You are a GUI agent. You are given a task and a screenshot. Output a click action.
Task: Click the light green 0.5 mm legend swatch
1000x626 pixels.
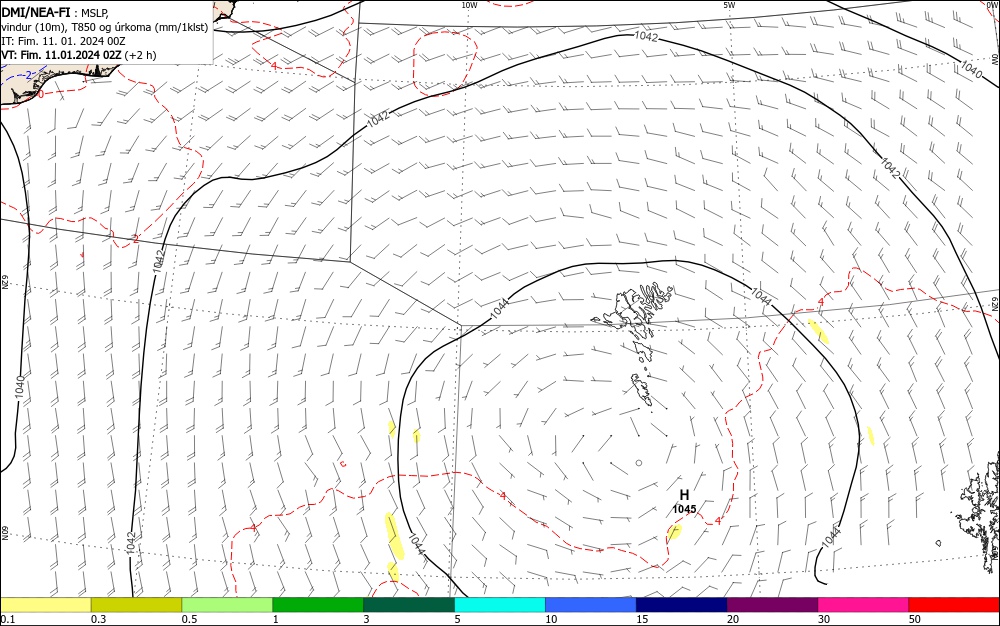click(227, 605)
